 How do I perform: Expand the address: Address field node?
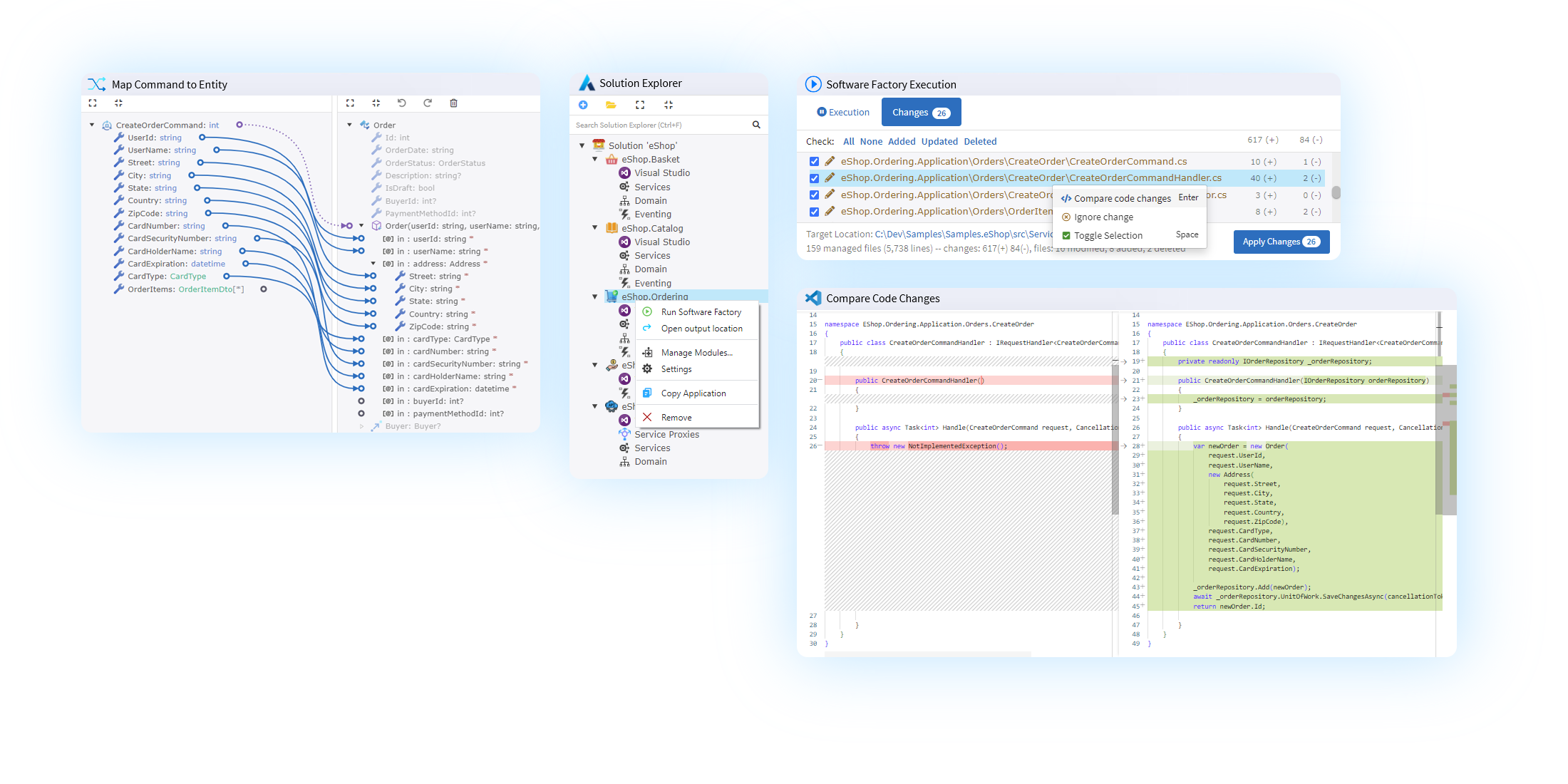coord(373,263)
